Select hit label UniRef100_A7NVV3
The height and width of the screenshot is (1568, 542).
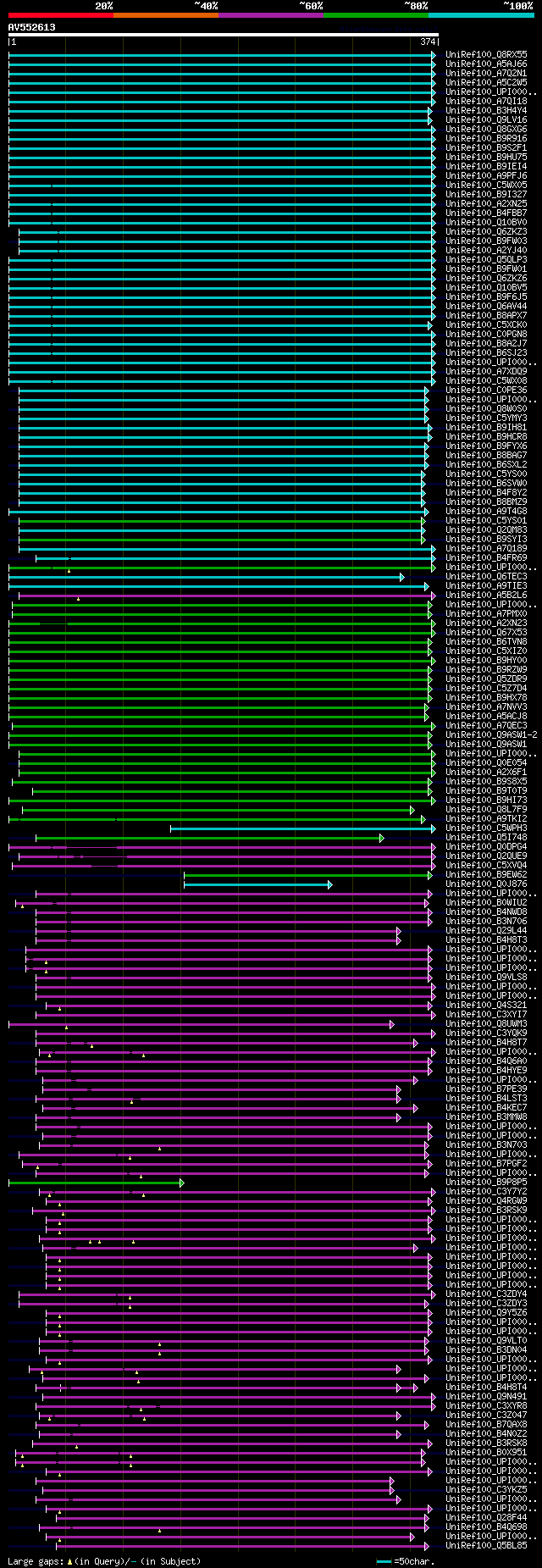coord(486,707)
